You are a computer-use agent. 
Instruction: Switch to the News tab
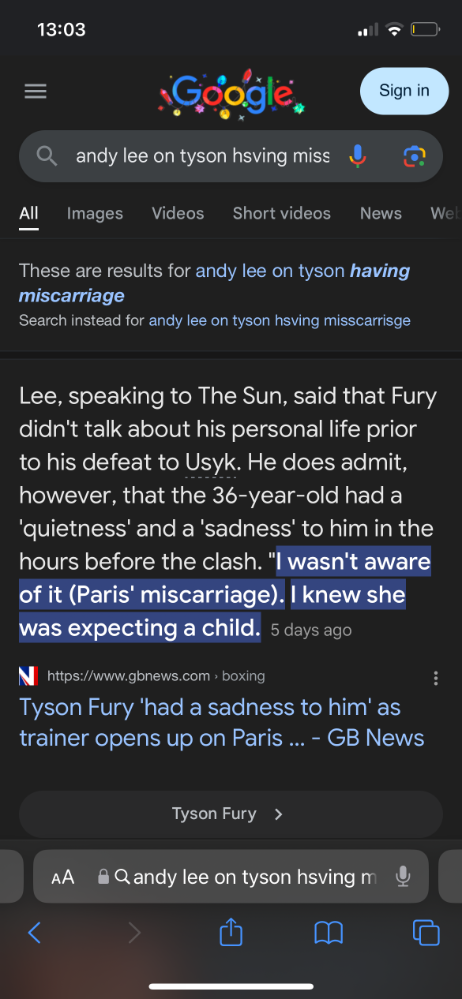[380, 213]
